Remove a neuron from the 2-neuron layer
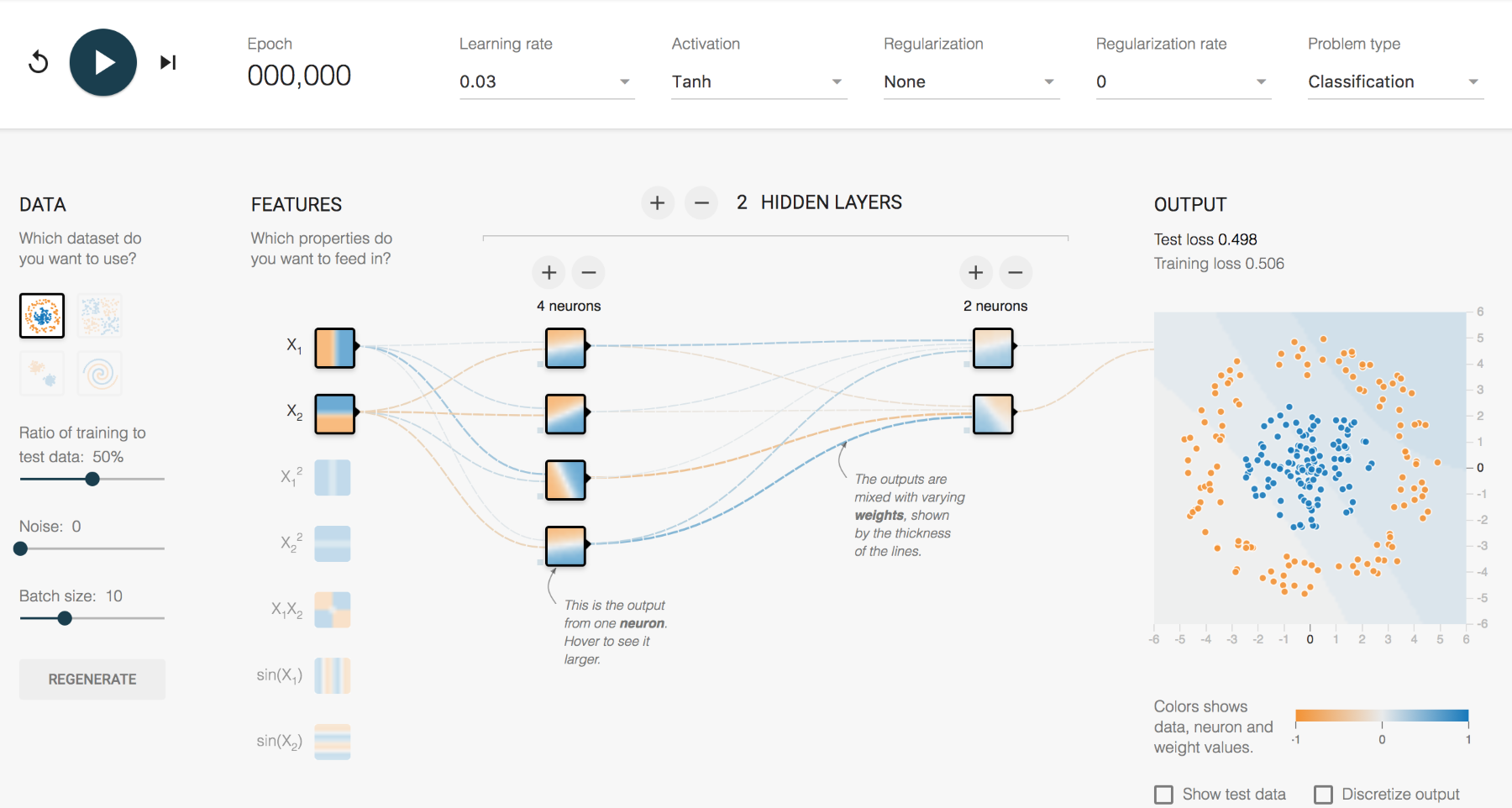 1016,272
